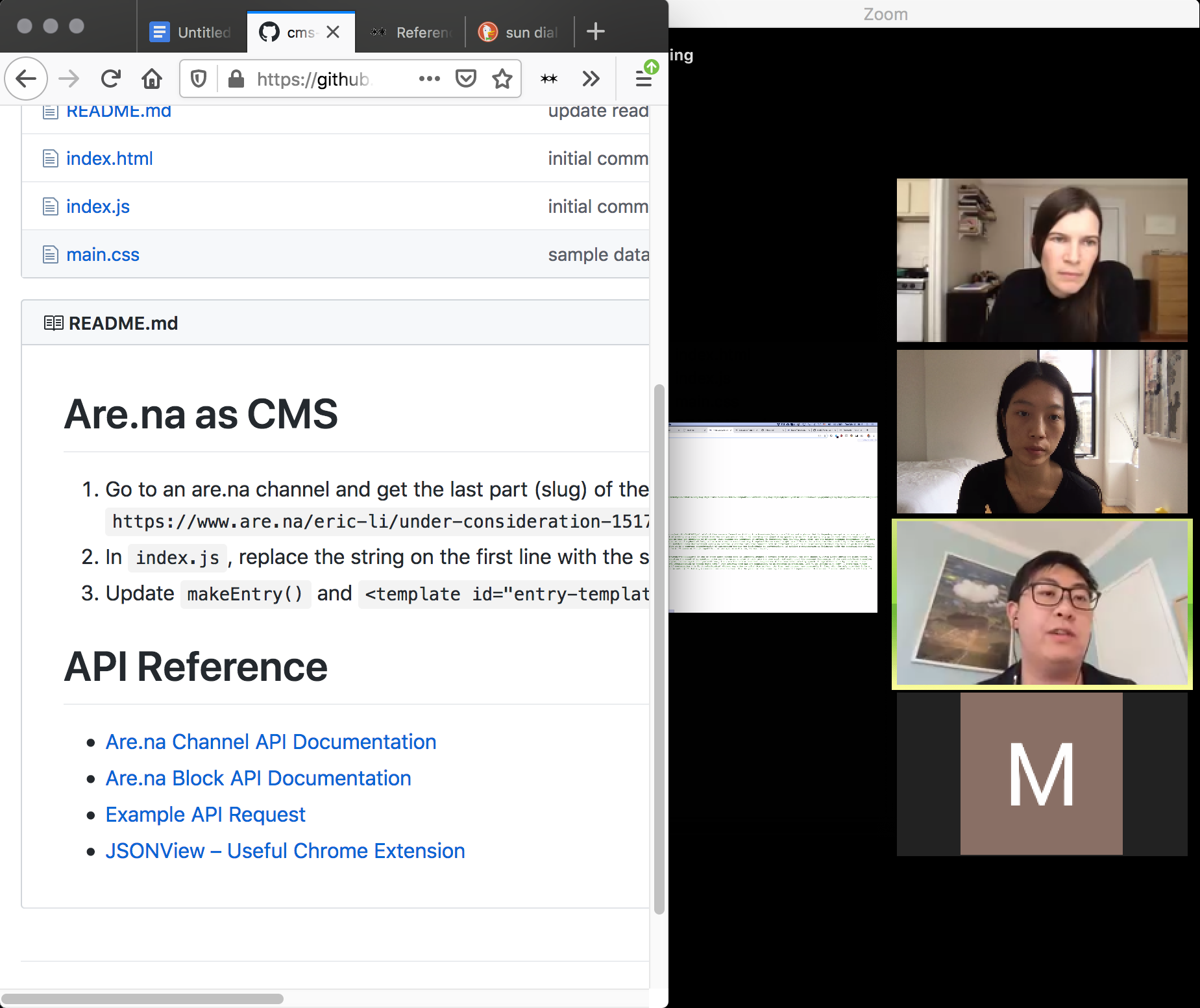Click the index.html file icon
Viewport: 1200px width, 1008px height.
point(50,158)
